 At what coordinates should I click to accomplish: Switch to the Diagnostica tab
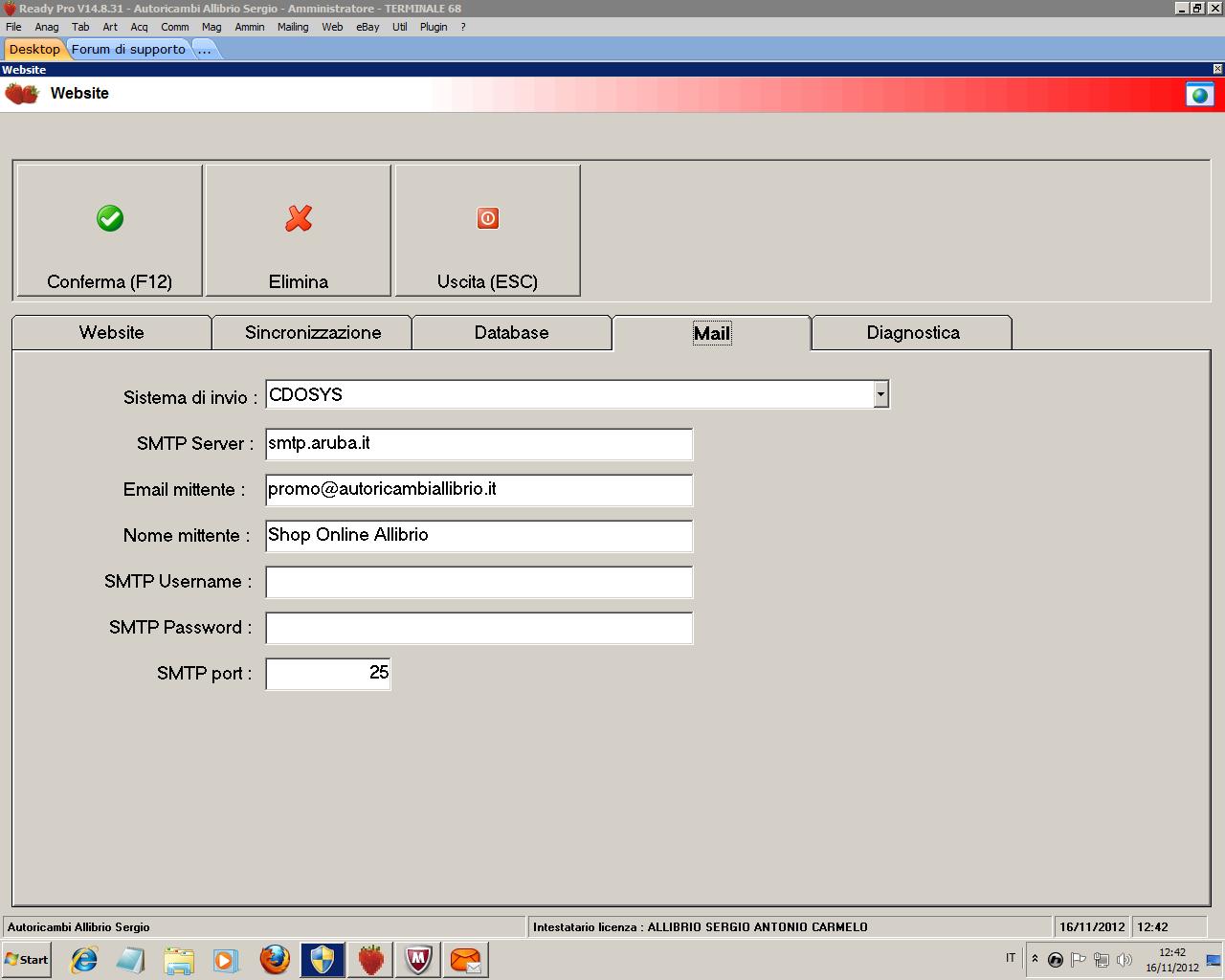913,332
